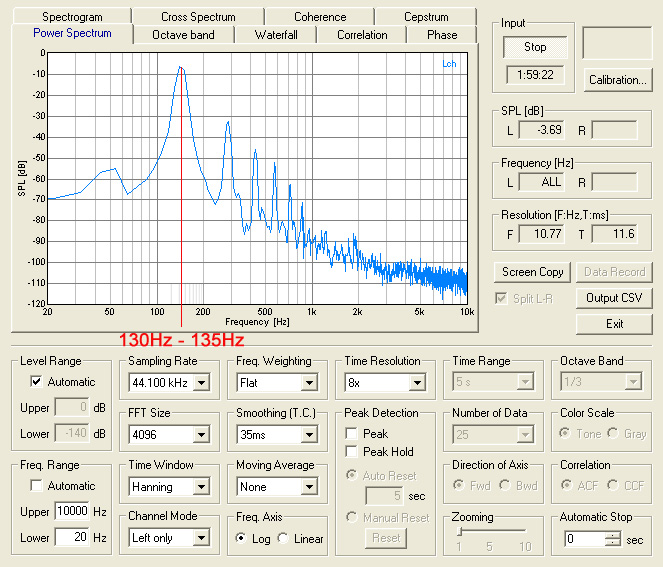The width and height of the screenshot is (663, 567).
Task: Choose CCF correlation option
Action: [613, 485]
